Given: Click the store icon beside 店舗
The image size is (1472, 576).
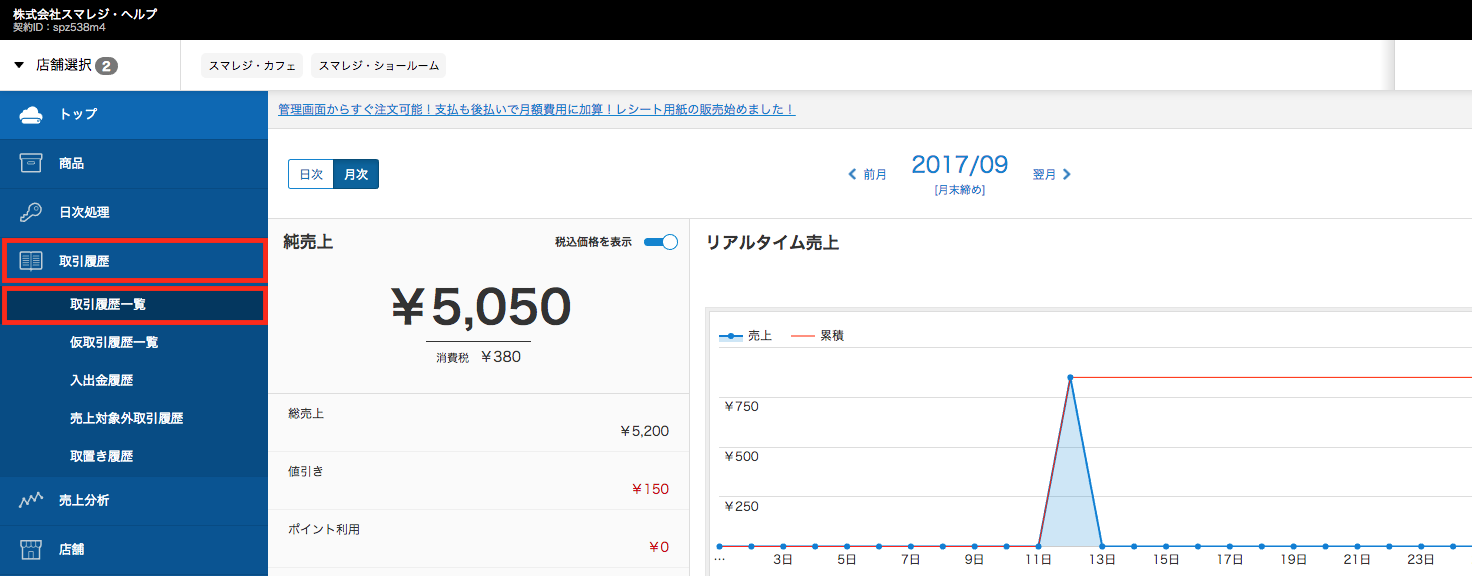Looking at the screenshot, I should coord(31,549).
